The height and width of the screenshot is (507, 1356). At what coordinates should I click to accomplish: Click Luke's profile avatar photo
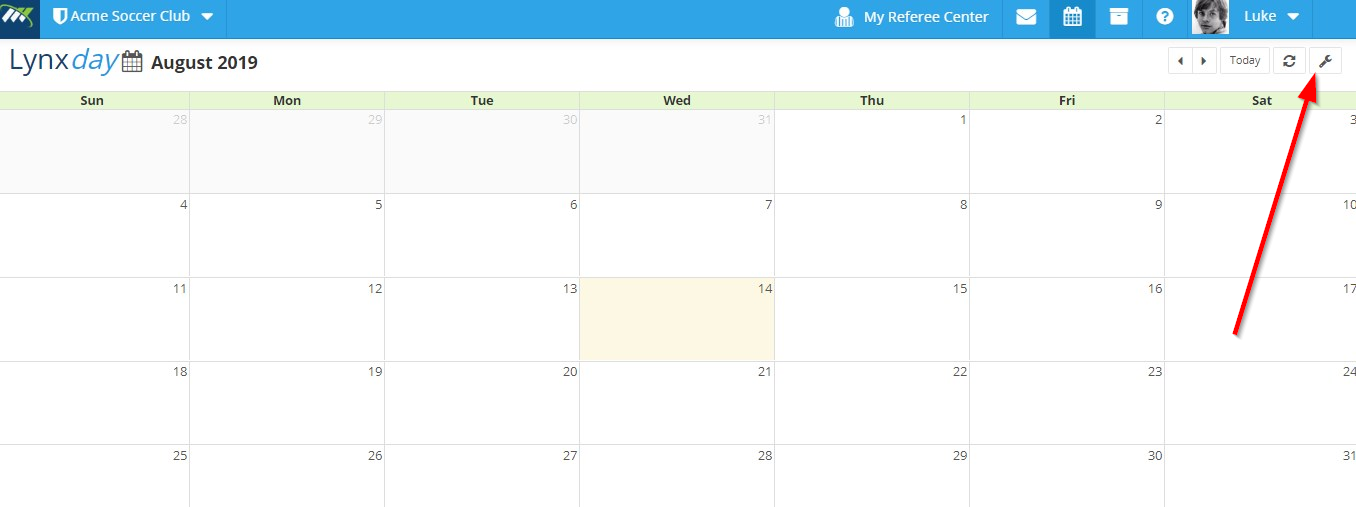click(x=1210, y=17)
